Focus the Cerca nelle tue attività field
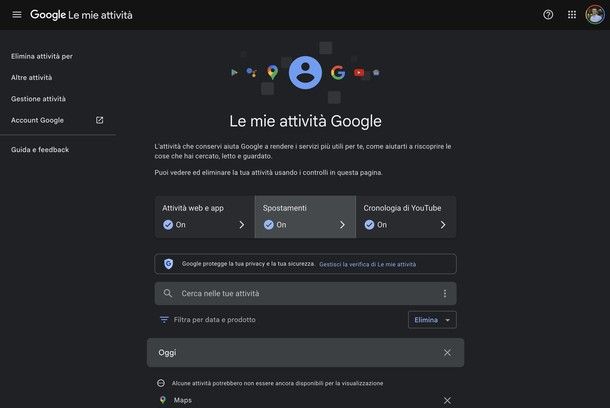The height and width of the screenshot is (408, 610). [305, 294]
